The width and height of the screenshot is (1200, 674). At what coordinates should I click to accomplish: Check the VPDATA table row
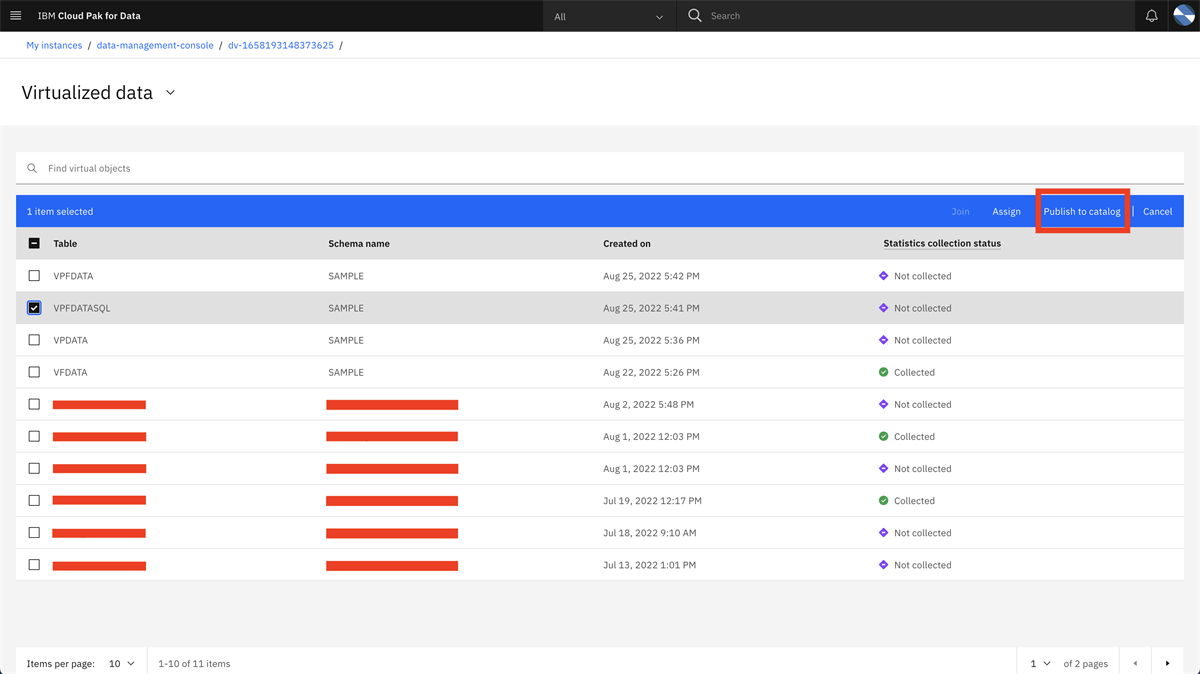pos(34,339)
